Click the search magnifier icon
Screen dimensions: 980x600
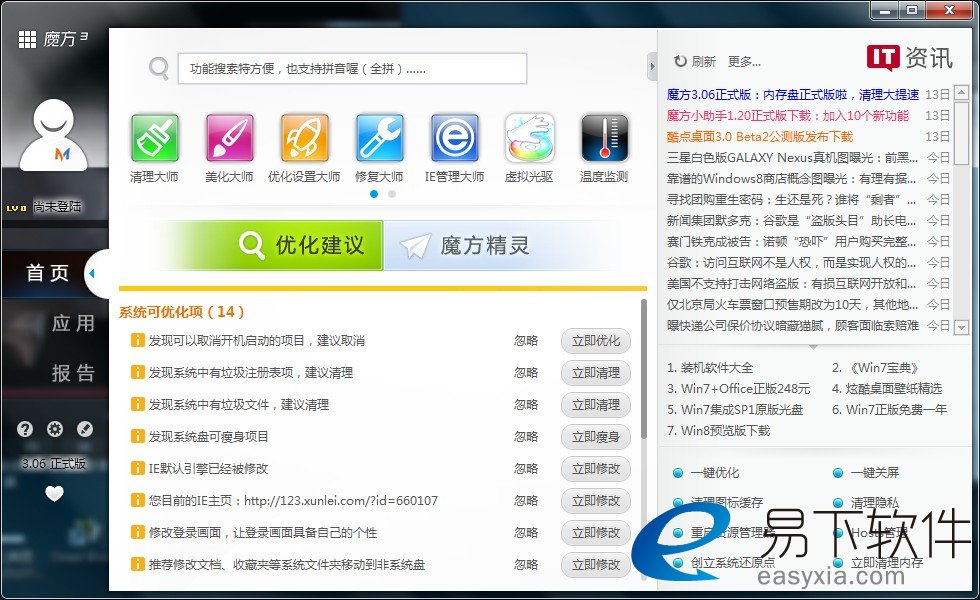pyautogui.click(x=159, y=68)
